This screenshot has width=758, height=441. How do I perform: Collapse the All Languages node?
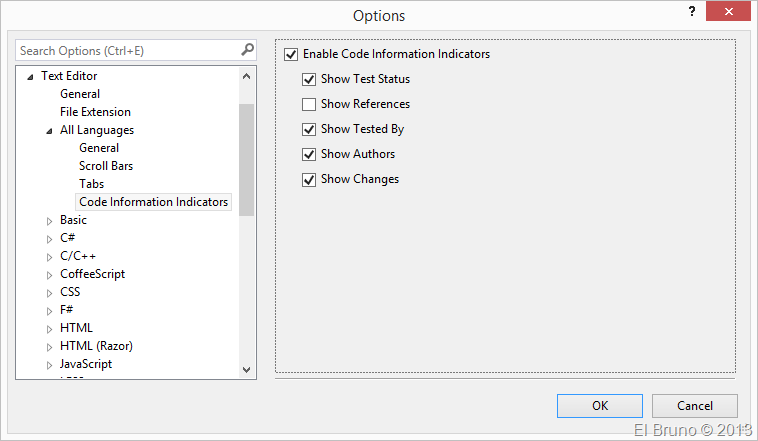click(x=49, y=131)
